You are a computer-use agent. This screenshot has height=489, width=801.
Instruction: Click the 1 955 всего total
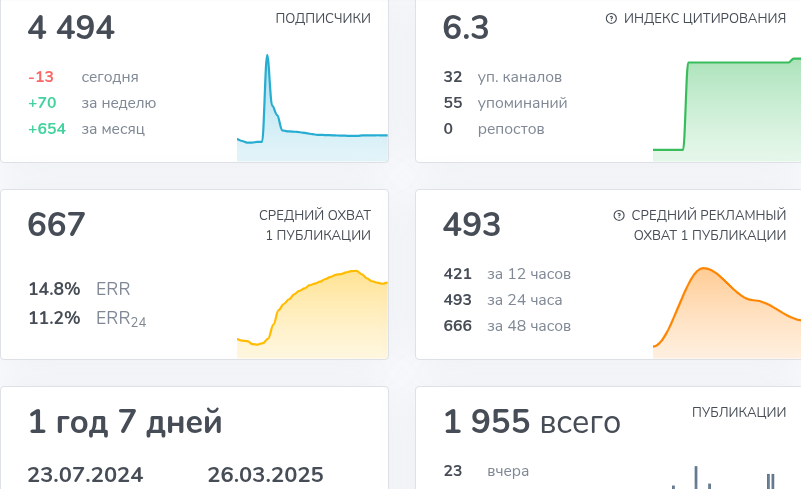(532, 422)
